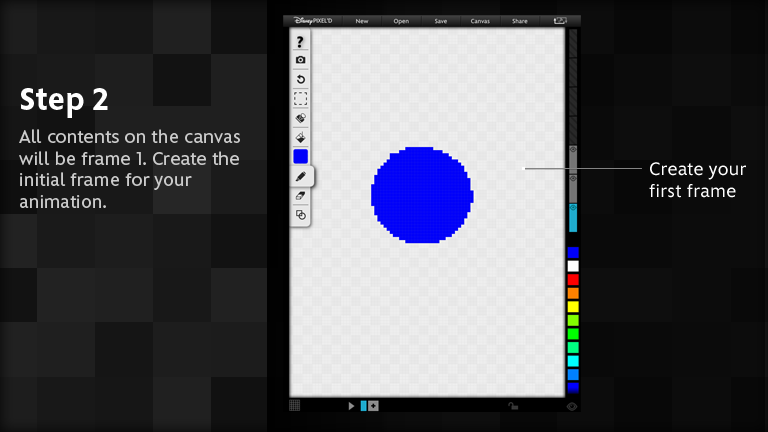The height and width of the screenshot is (432, 768).
Task: Select the paint bucket fill tool
Action: click(301, 137)
